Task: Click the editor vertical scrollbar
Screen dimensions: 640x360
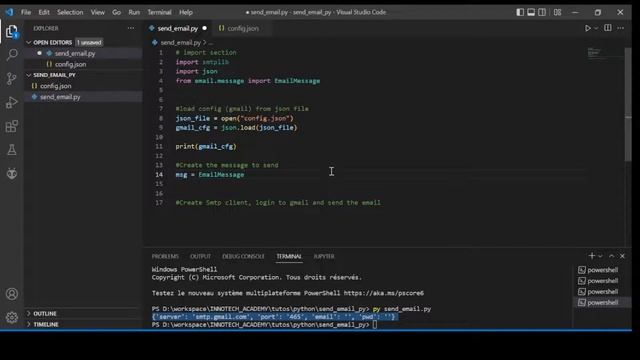Action: click(x=629, y=104)
